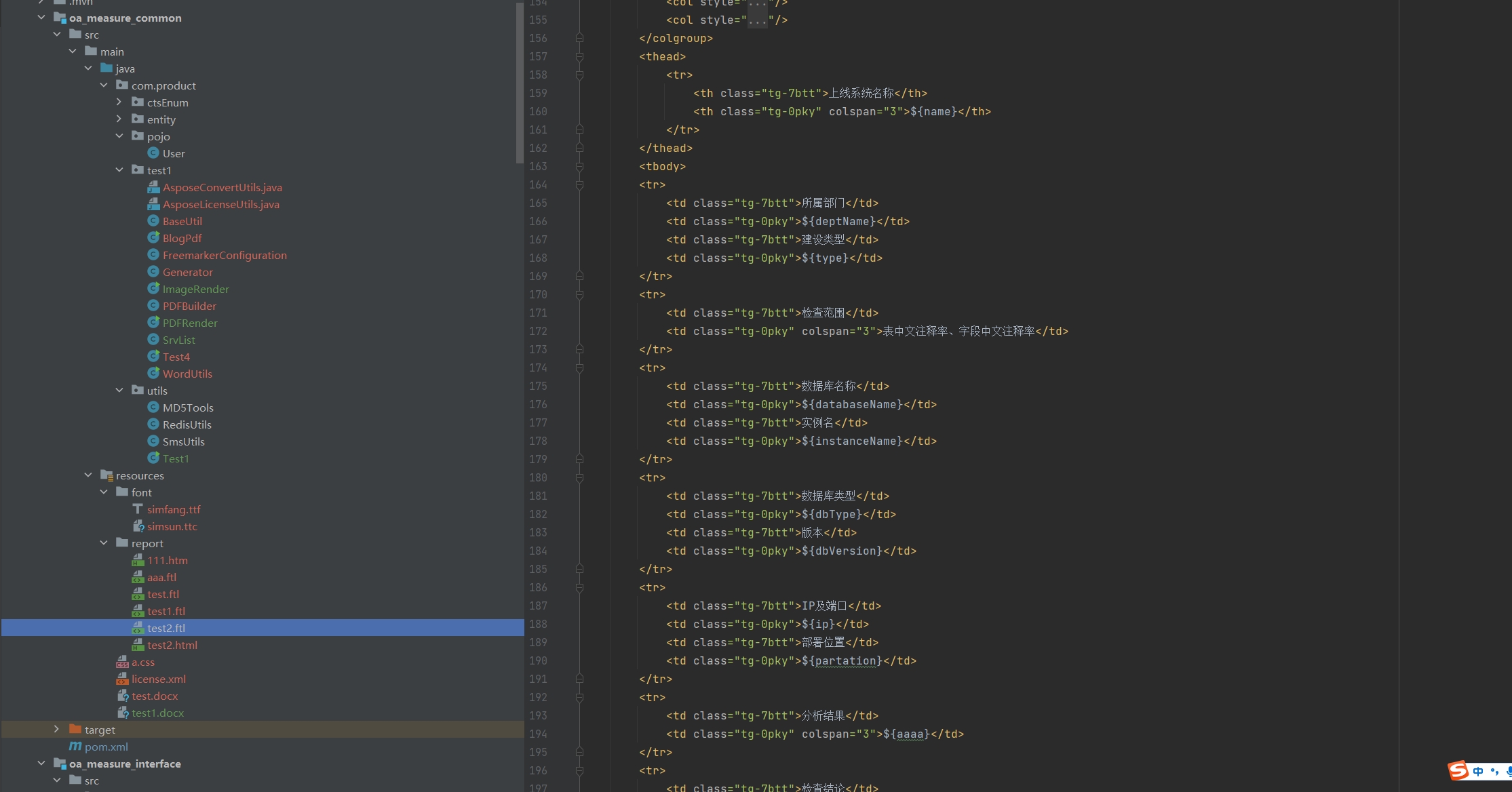
Task: Collapse the resources folder
Action: pyautogui.click(x=88, y=475)
